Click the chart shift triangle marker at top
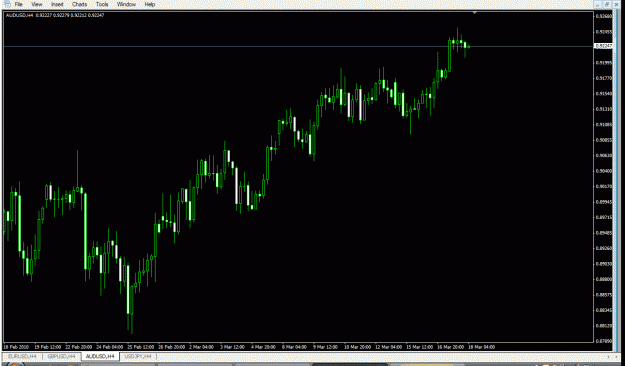Image resolution: width=625 pixels, height=366 pixels. [474, 13]
